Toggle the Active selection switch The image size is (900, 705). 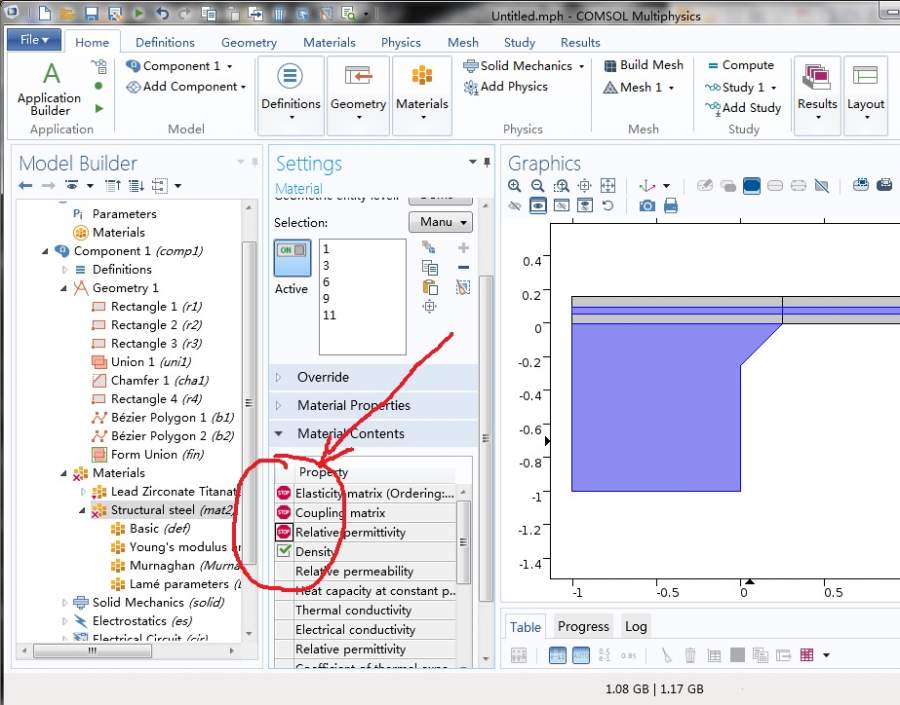tap(292, 258)
